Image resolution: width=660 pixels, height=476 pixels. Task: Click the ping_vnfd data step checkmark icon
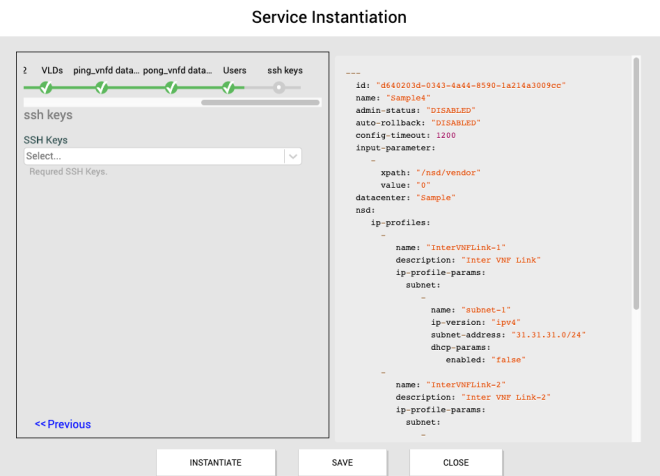[101, 88]
